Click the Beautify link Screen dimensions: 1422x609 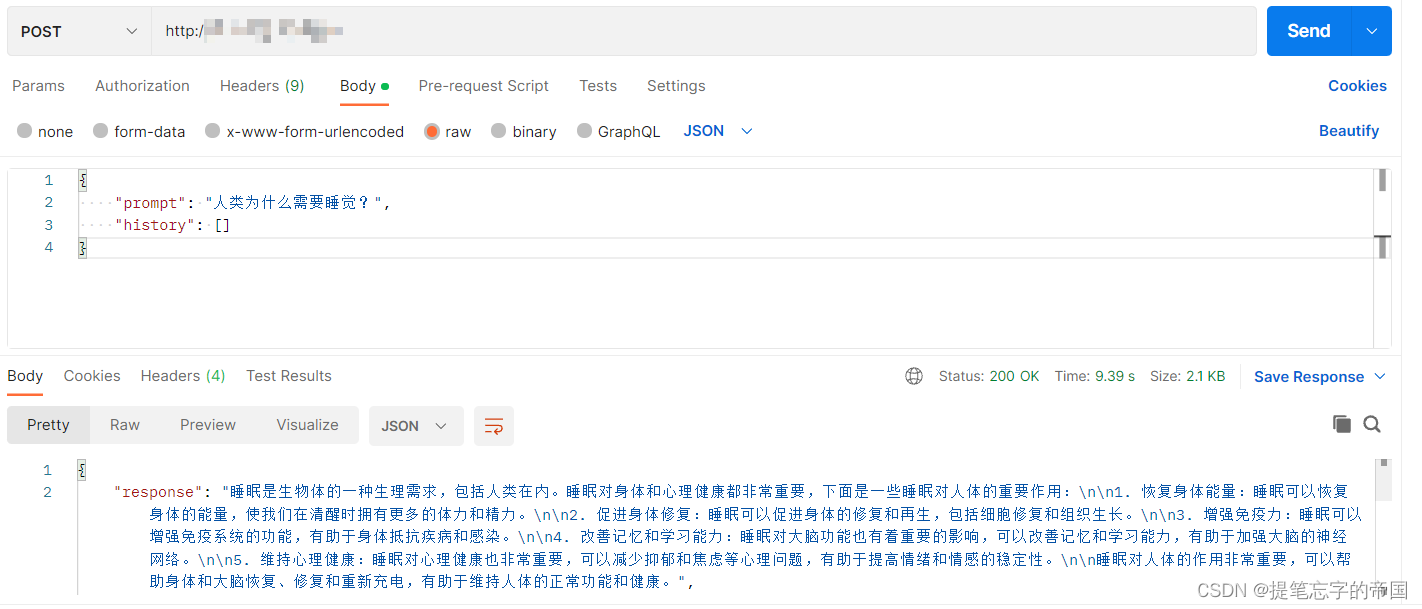[1349, 131]
